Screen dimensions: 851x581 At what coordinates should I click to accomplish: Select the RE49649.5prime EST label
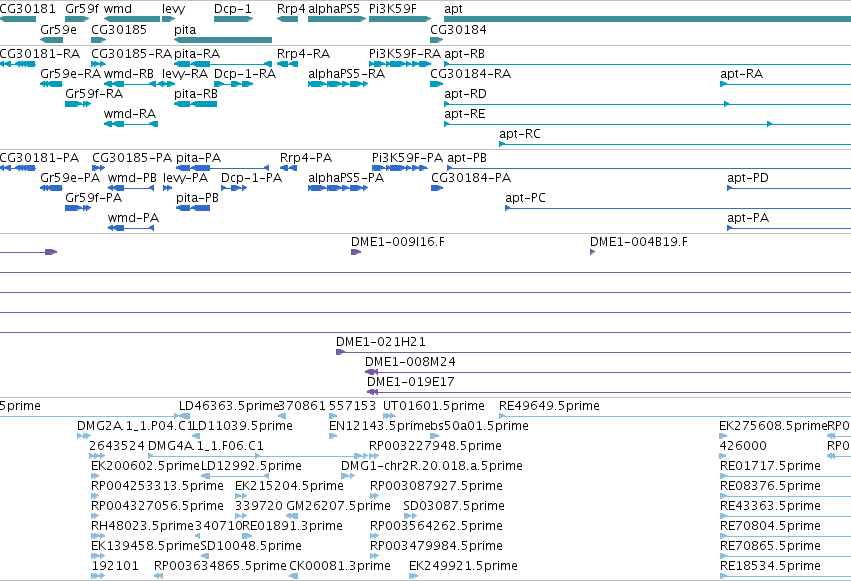549,406
